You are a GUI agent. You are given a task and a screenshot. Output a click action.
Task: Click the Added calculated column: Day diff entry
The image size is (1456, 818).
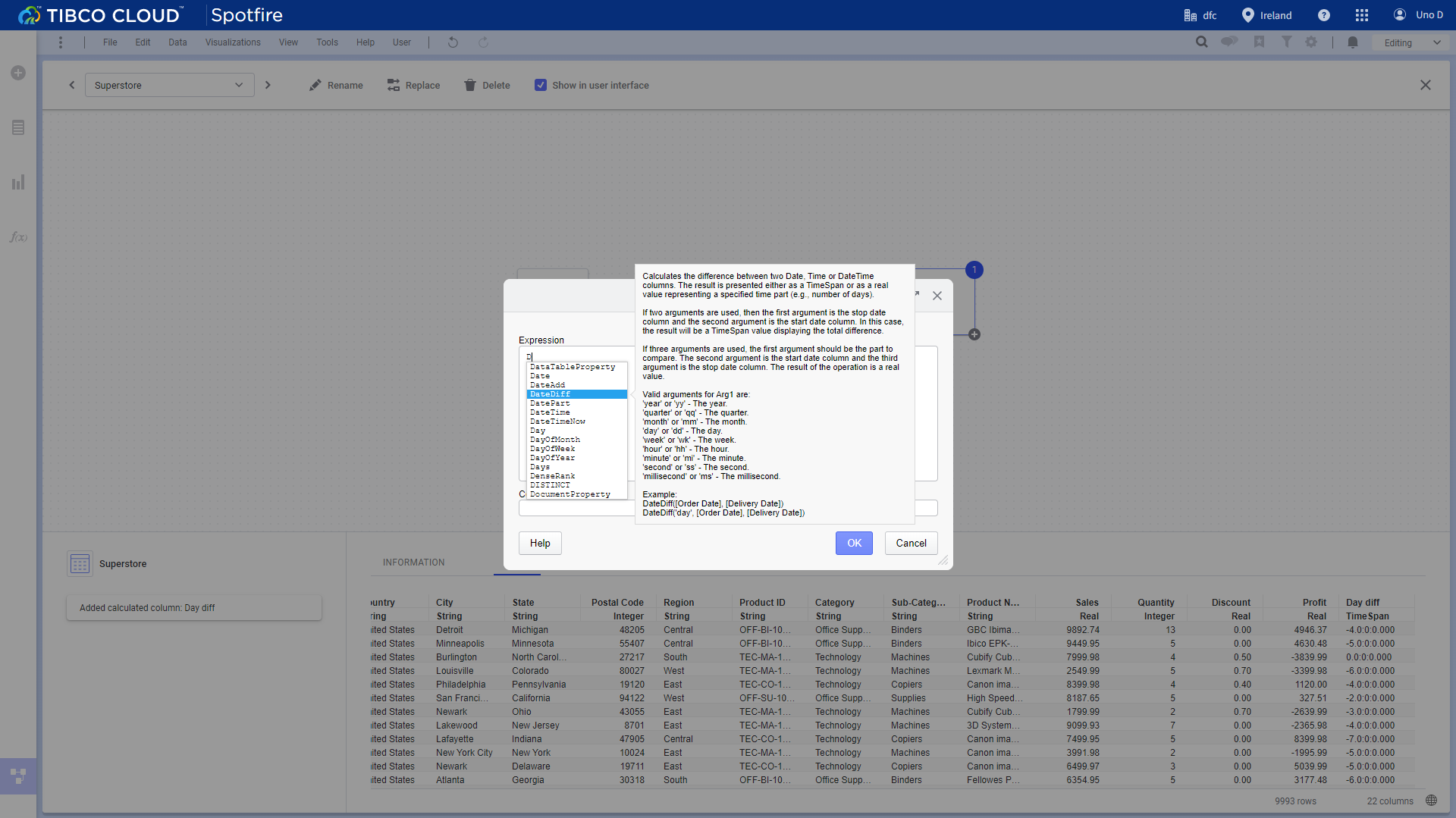tap(194, 608)
